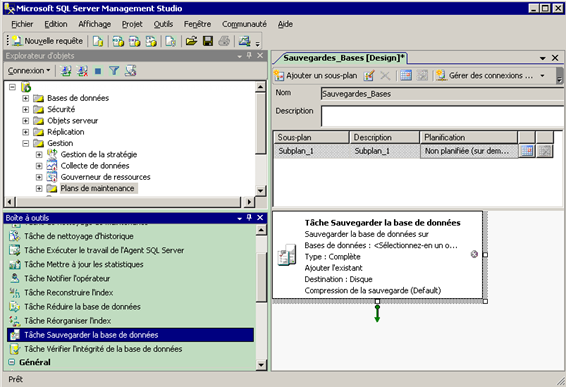Click the connect Object Explorer icon
This screenshot has width=566, height=387.
tap(65, 71)
